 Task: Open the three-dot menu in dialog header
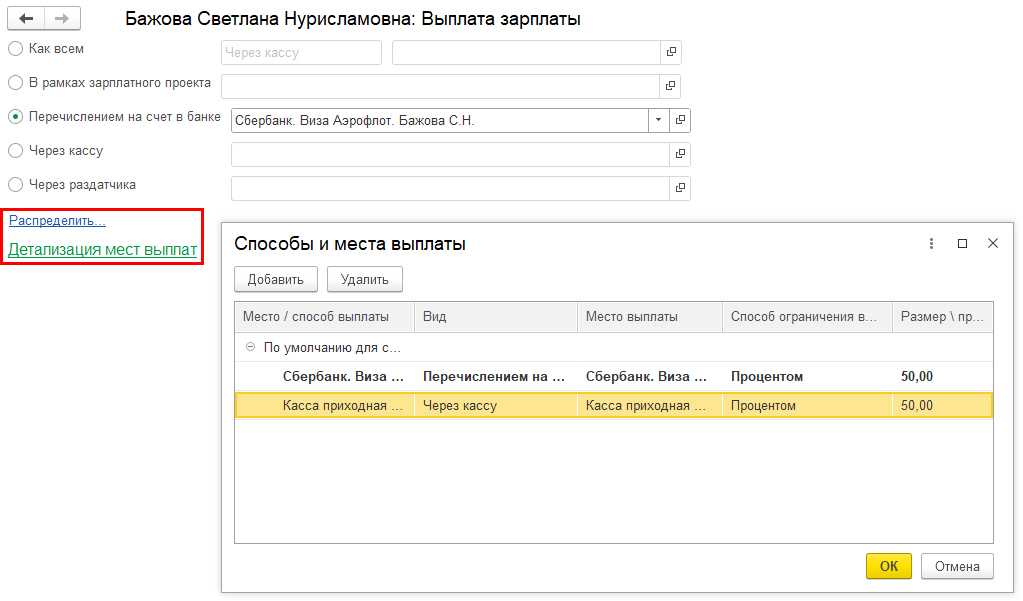click(x=932, y=244)
